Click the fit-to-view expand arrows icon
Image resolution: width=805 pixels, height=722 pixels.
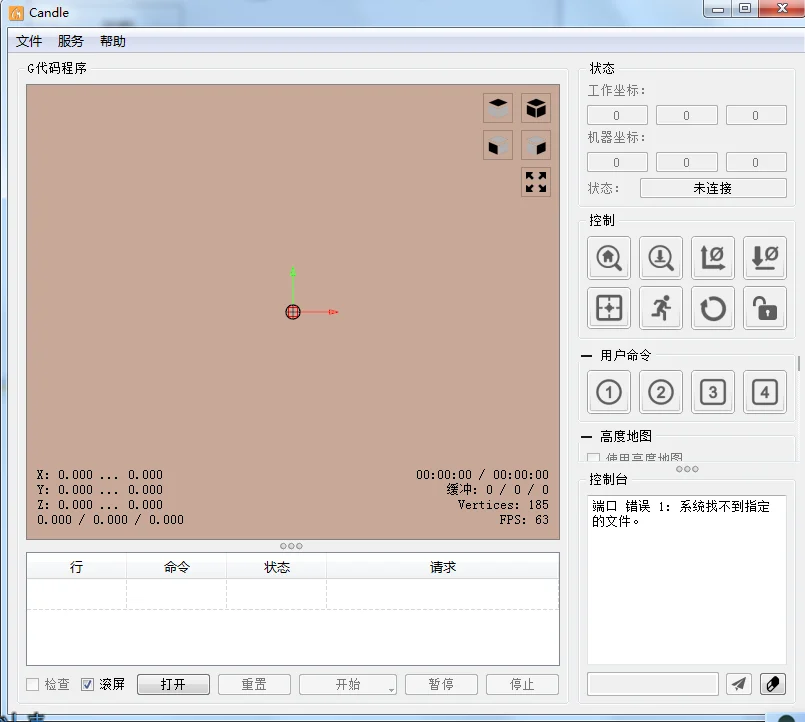(x=536, y=182)
